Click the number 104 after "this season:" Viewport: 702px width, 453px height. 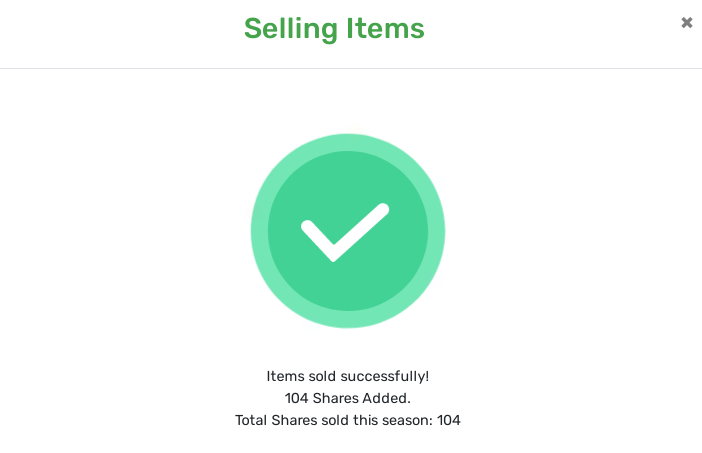click(449, 420)
